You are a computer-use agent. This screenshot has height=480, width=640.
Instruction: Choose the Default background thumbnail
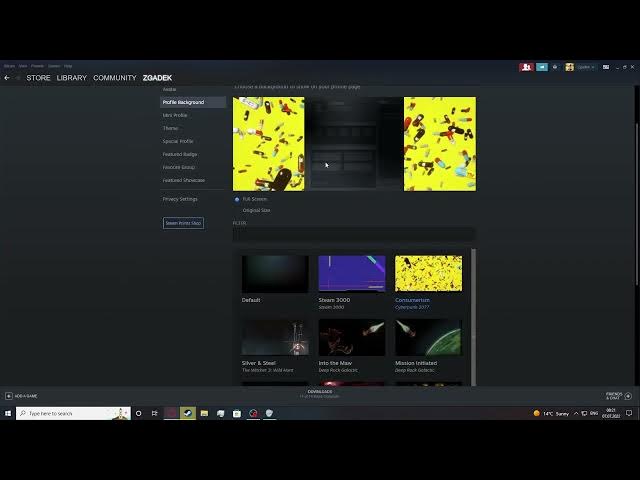275,274
